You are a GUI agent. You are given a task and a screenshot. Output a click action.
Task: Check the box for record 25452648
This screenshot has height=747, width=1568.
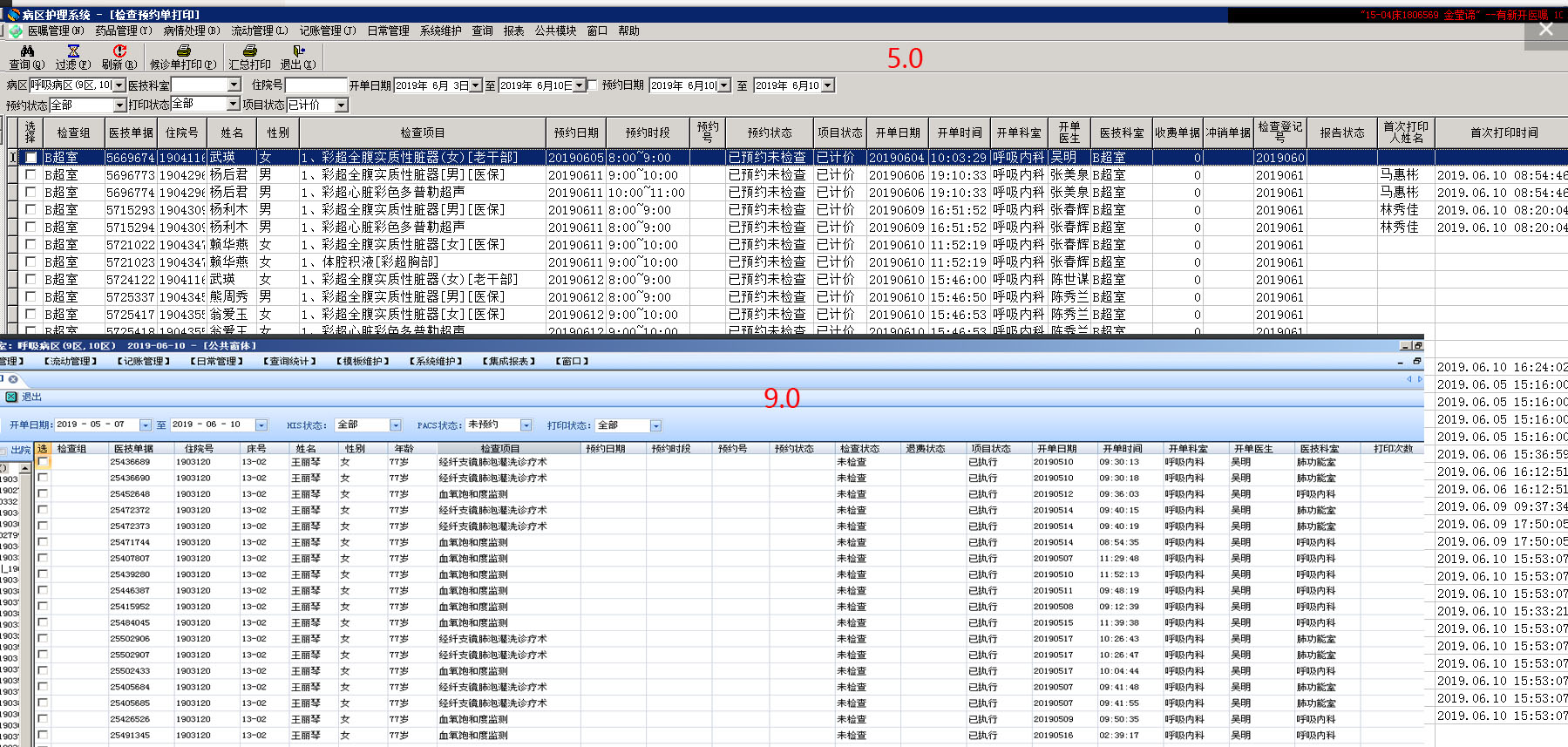(43, 494)
